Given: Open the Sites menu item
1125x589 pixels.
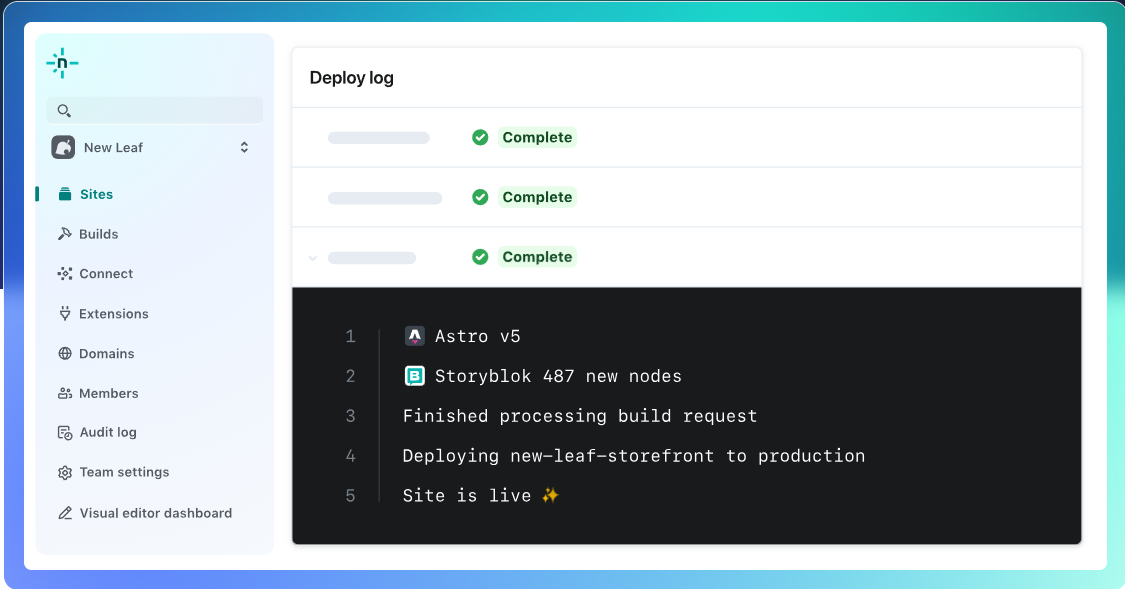Looking at the screenshot, I should (x=96, y=194).
